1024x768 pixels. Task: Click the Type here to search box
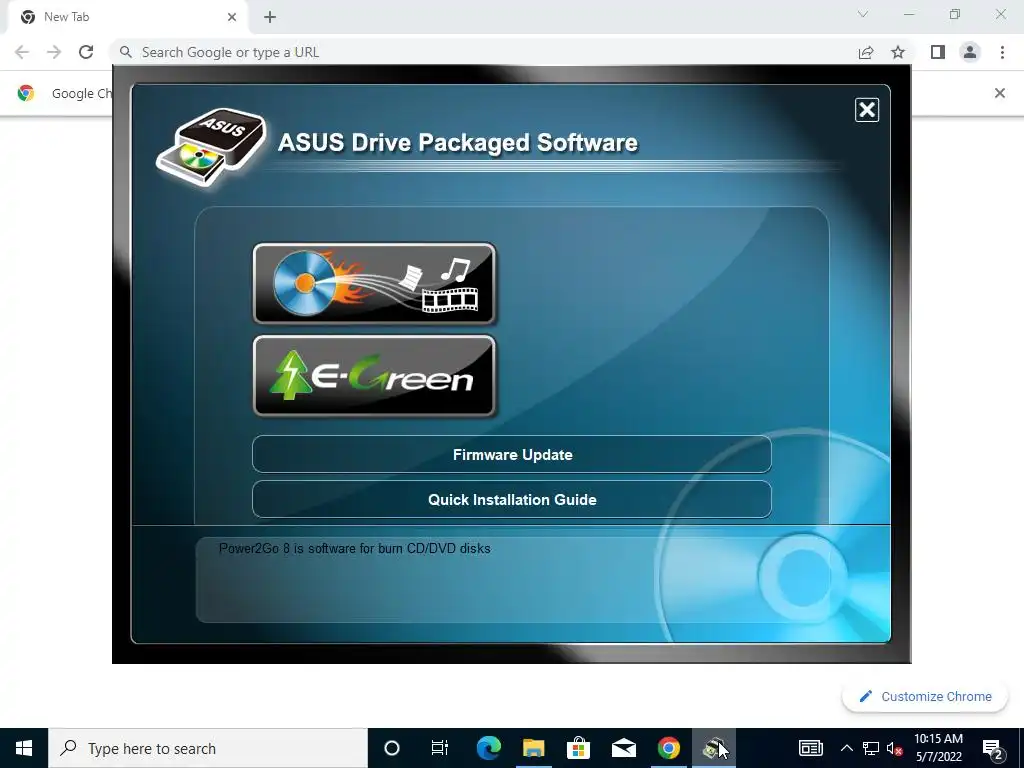(x=208, y=748)
